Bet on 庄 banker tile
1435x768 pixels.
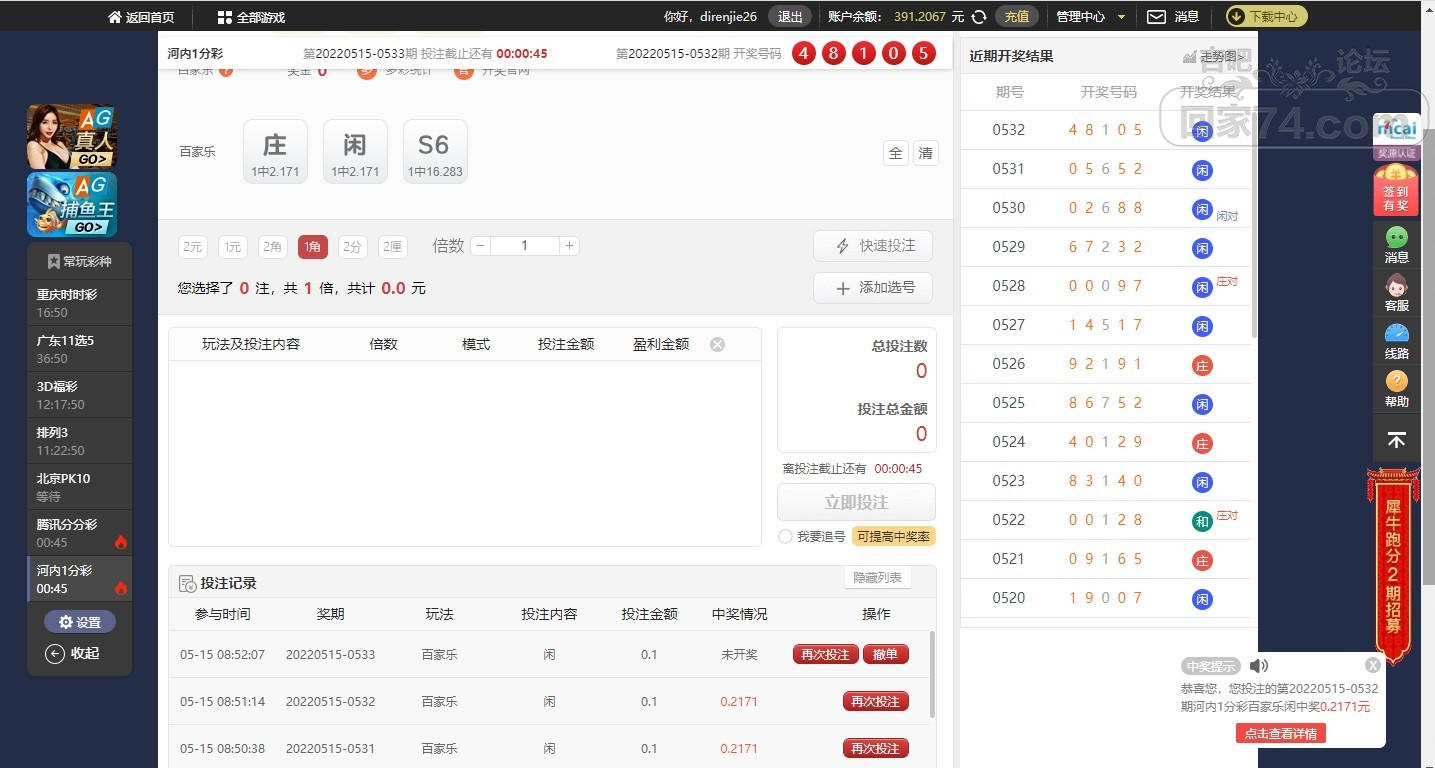275,152
